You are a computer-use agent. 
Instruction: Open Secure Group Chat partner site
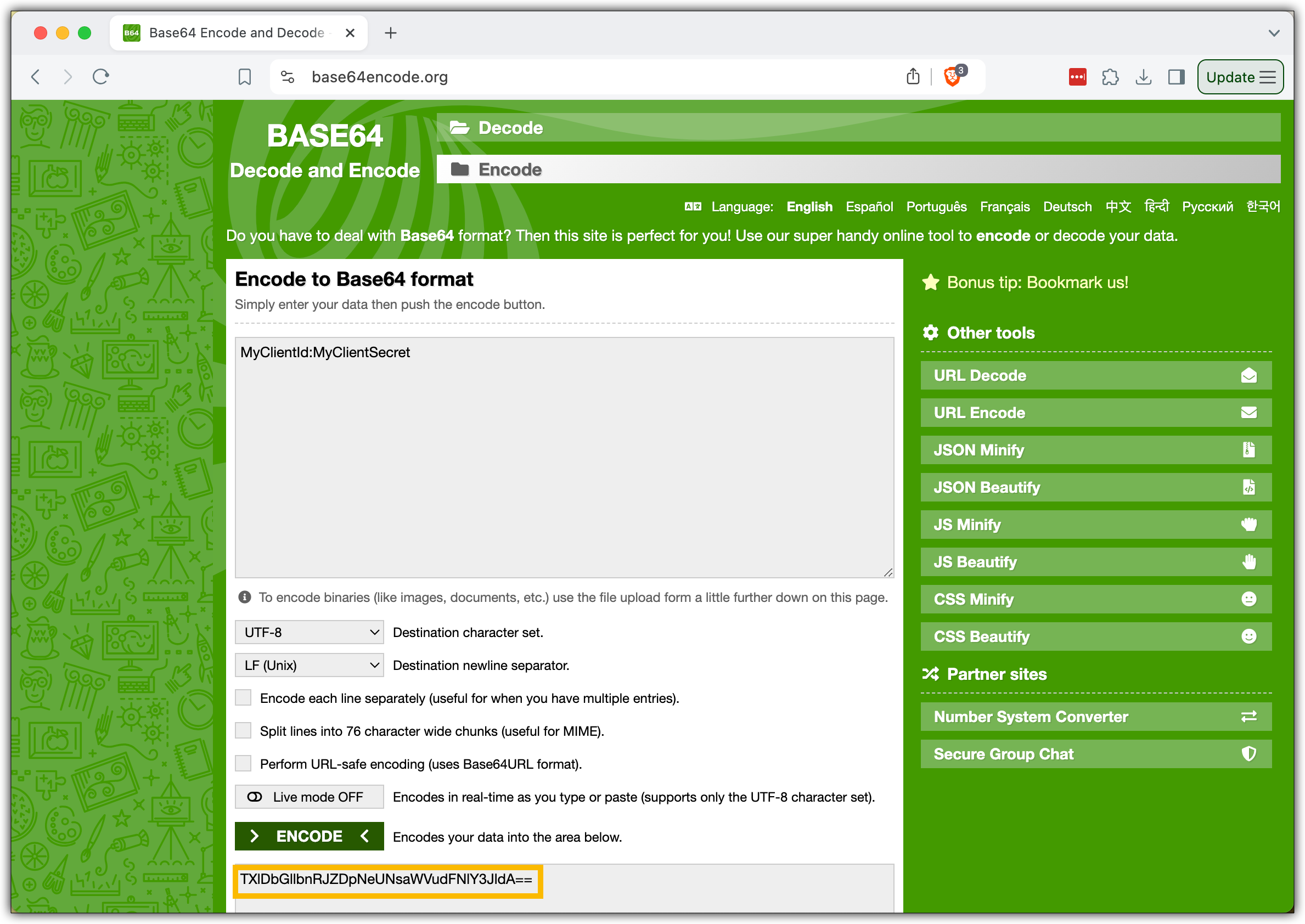tap(1095, 753)
